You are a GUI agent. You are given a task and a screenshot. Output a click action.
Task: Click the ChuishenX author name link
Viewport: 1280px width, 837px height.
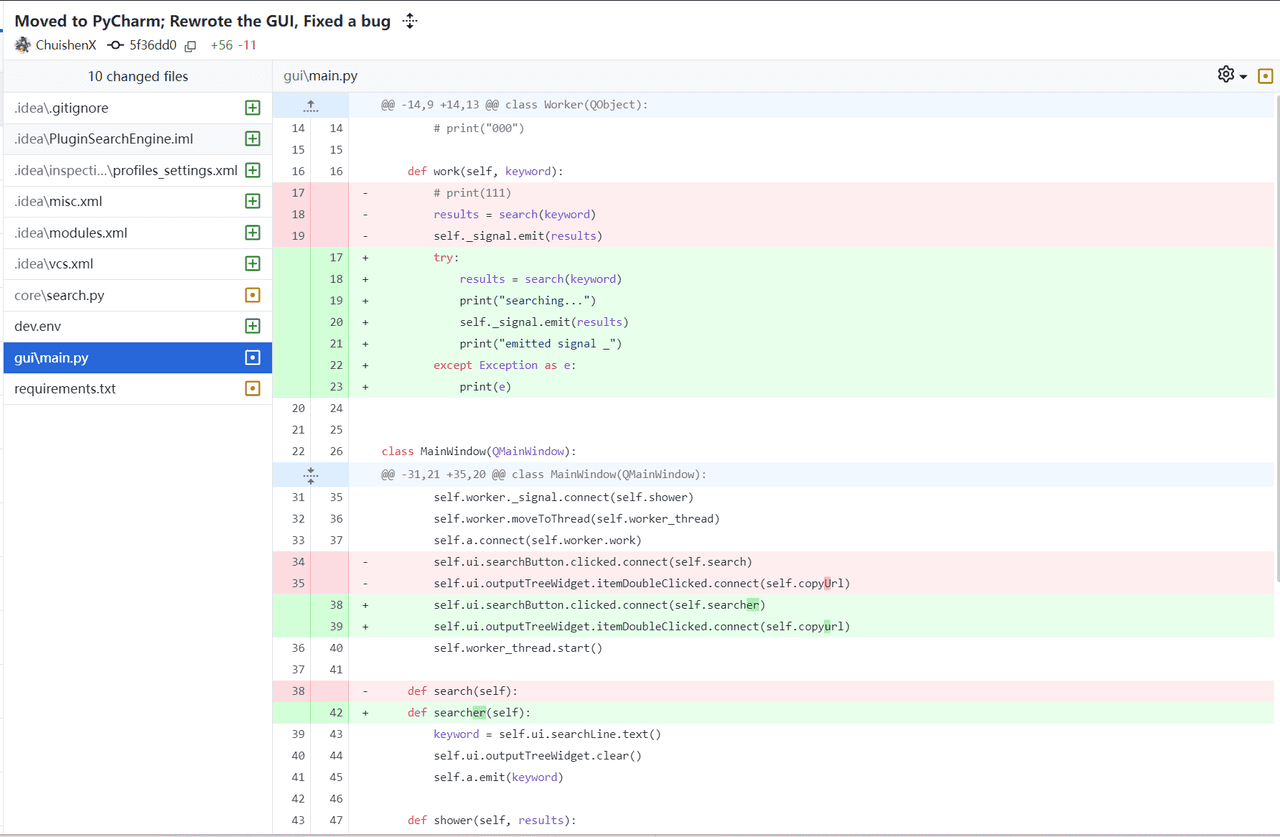[65, 45]
